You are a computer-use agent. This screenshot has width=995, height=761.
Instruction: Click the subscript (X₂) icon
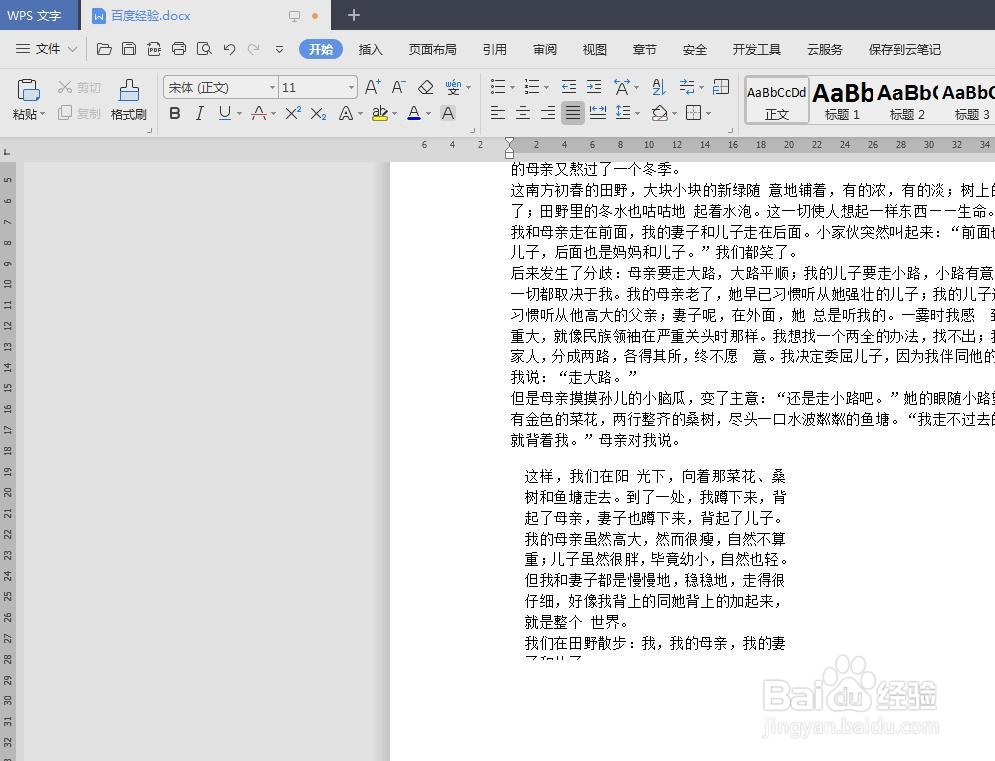[317, 113]
